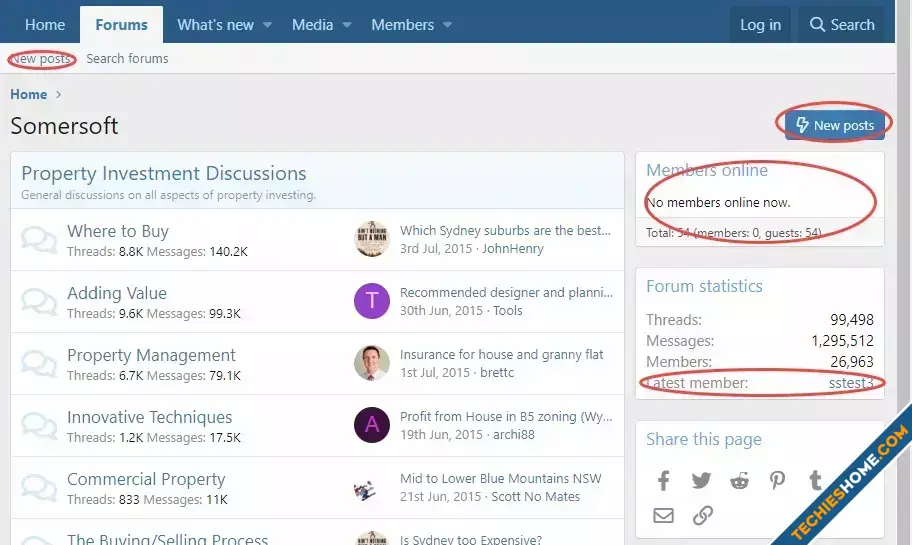Viewport: 912px width, 545px height.
Task: Open user JohnHenry's profile link
Action: coord(512,248)
